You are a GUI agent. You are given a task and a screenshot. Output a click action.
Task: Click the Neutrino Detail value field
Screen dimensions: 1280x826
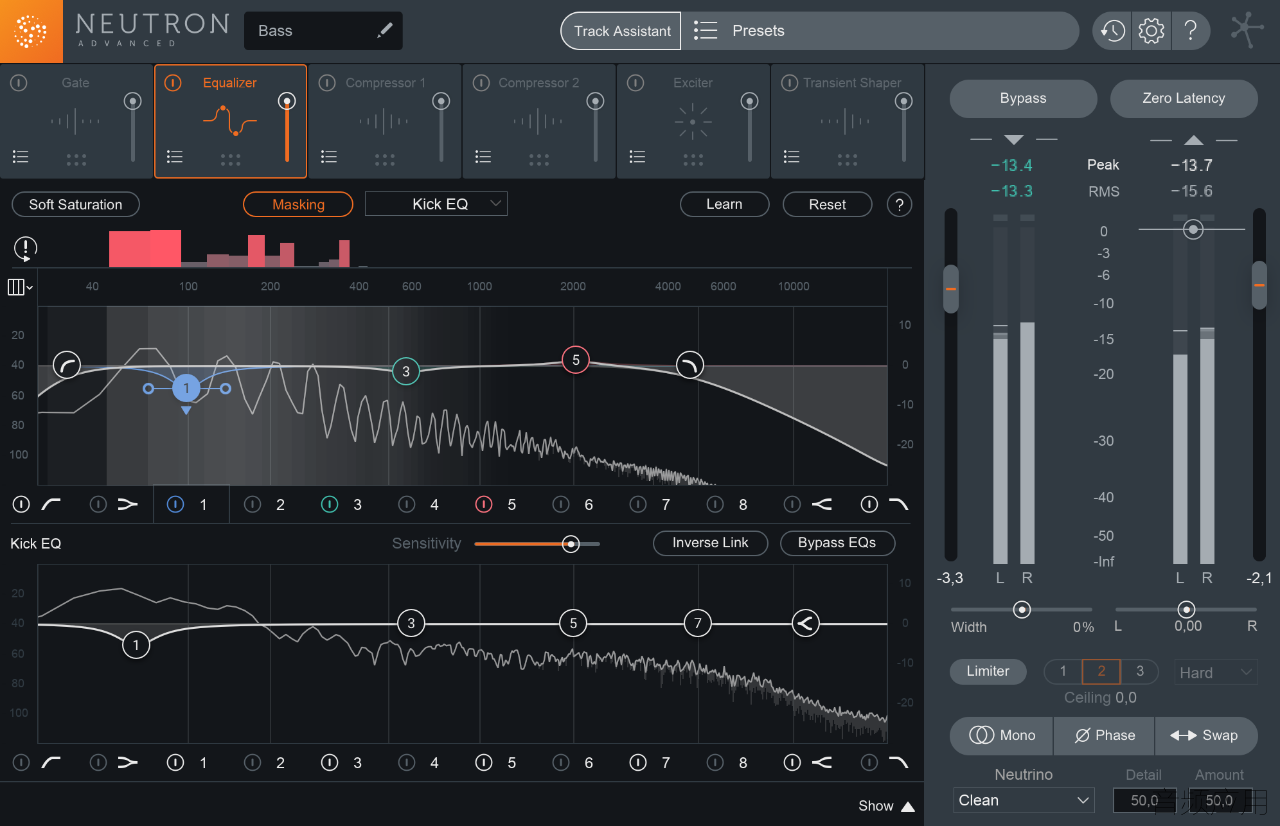point(1144,800)
